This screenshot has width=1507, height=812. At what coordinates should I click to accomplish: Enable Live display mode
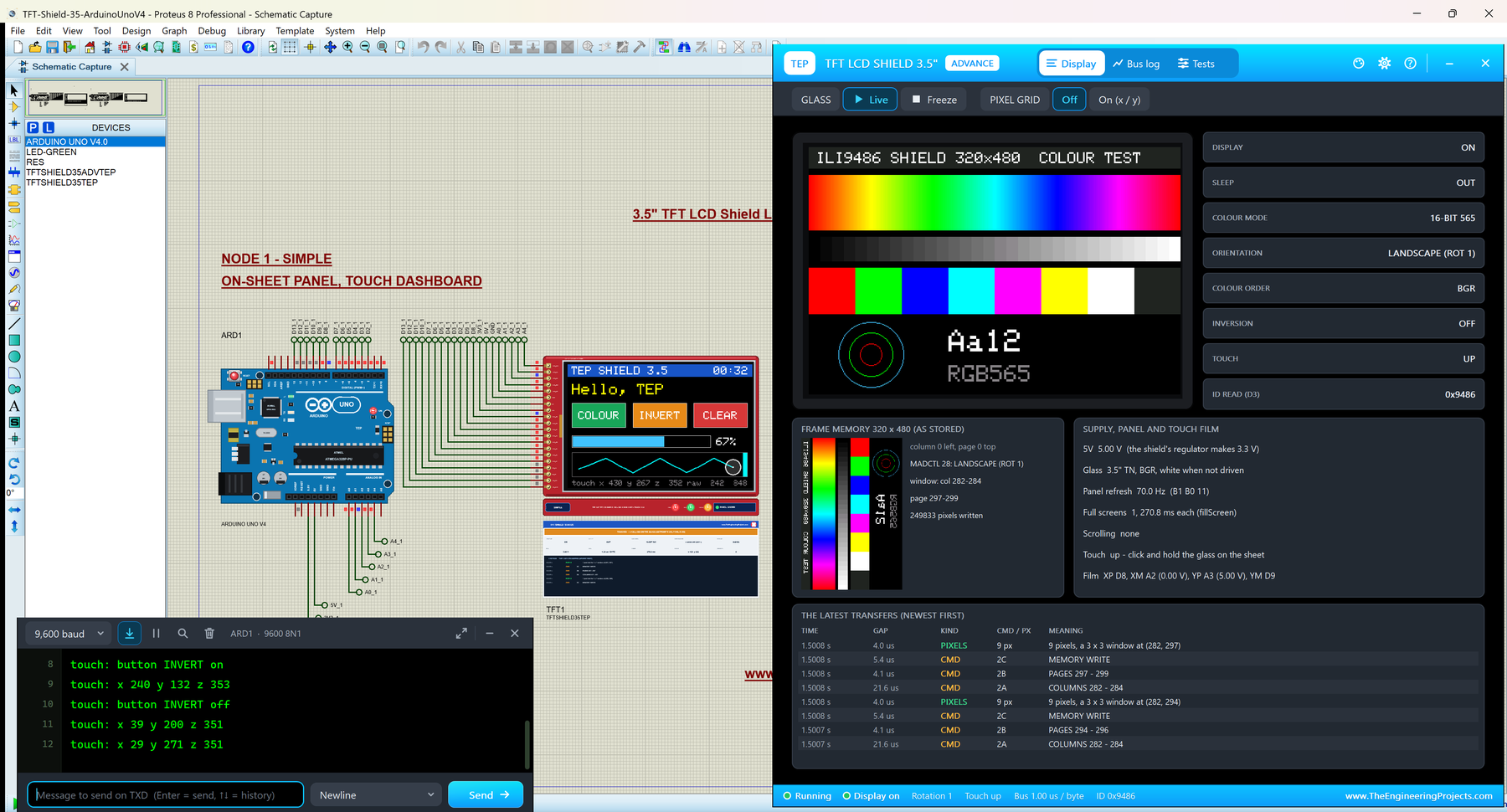tap(871, 100)
